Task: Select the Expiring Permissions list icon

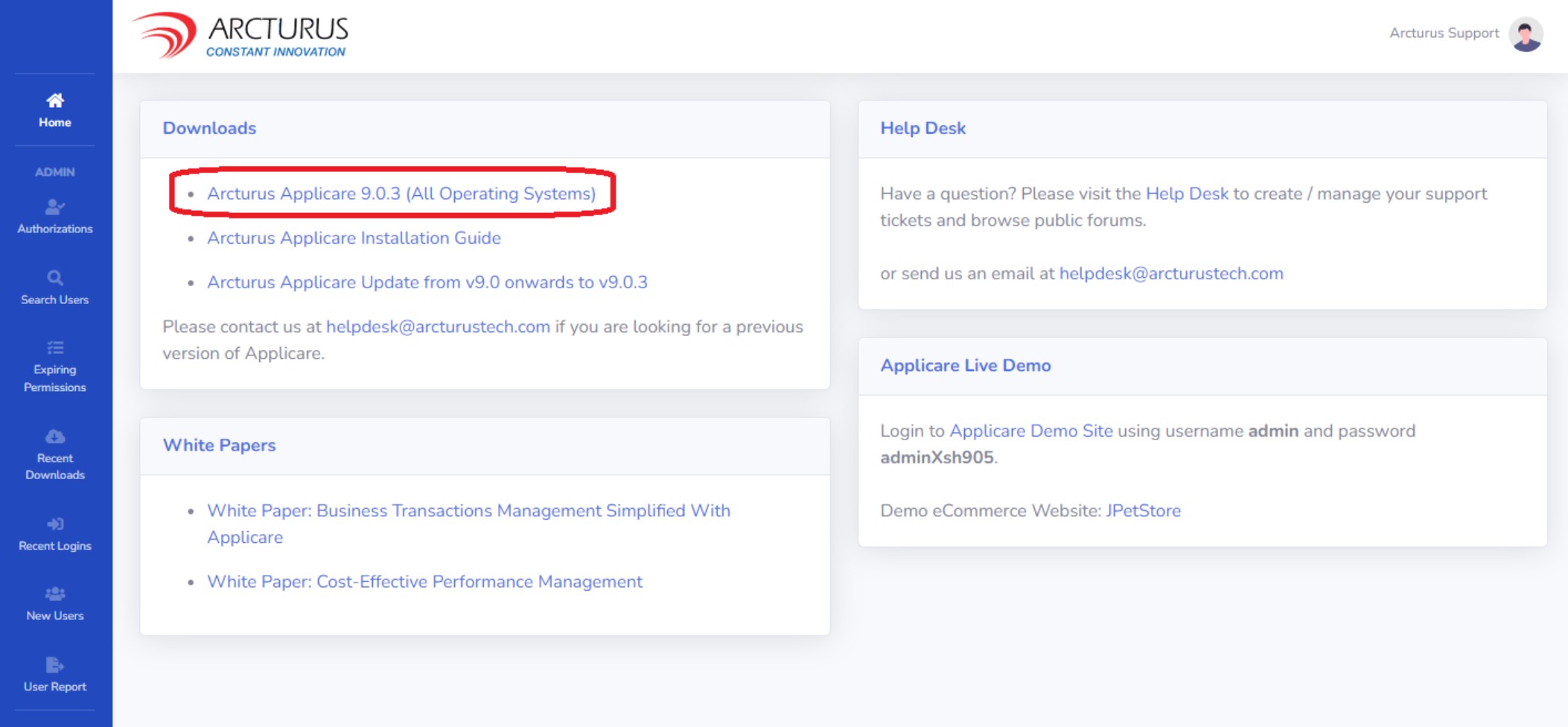Action: click(55, 348)
